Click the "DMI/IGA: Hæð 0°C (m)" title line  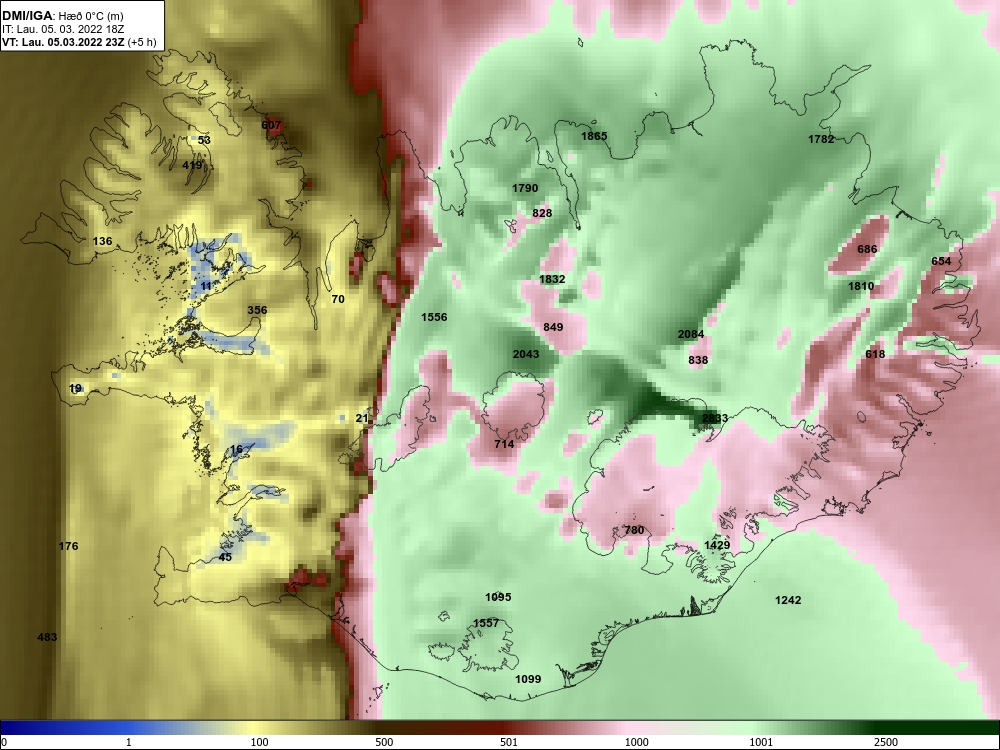pyautogui.click(x=62, y=16)
